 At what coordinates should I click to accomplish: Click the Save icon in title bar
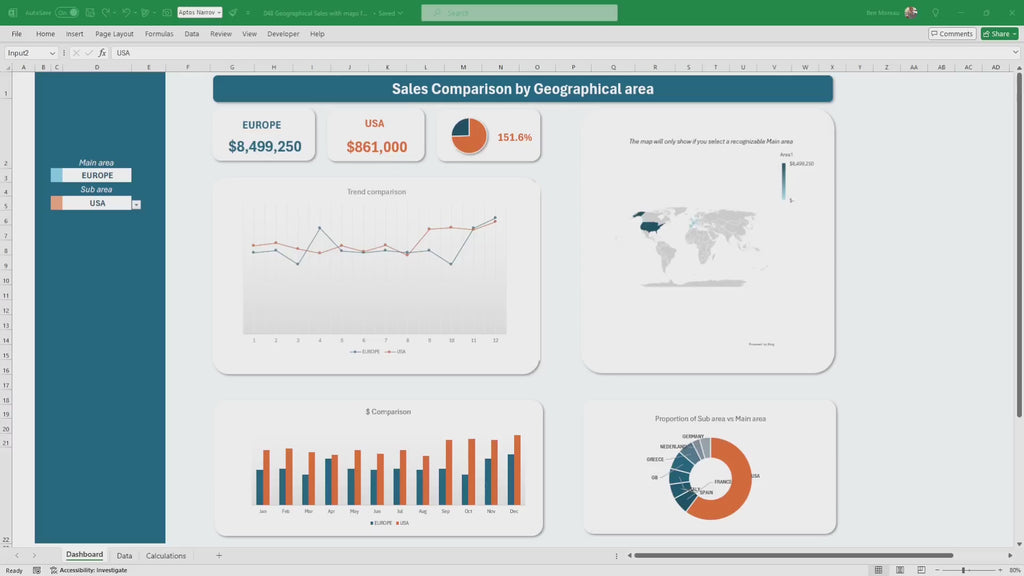click(90, 13)
